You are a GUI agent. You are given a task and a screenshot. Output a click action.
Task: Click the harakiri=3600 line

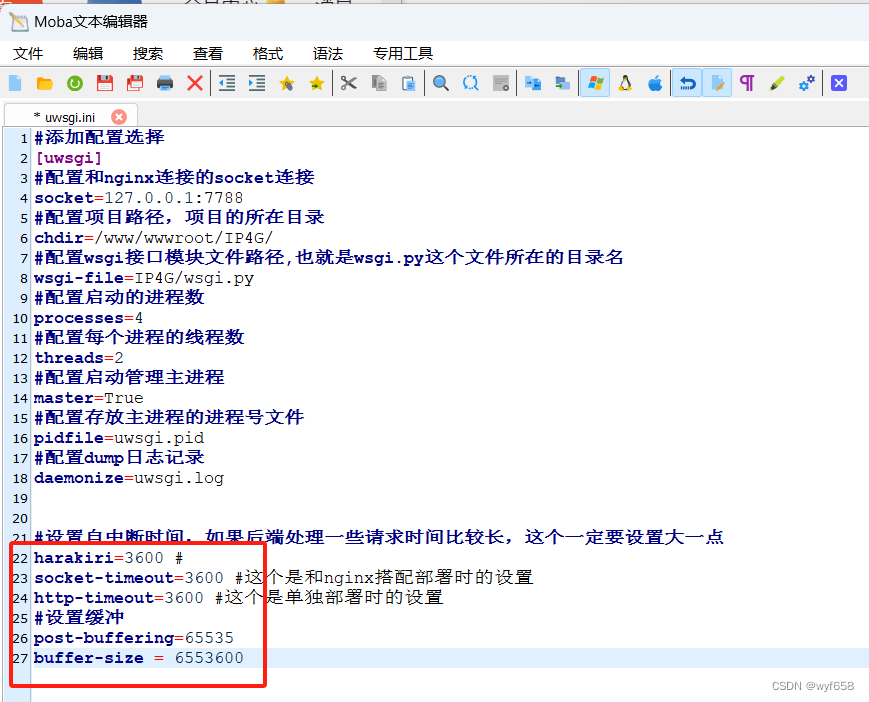coord(109,558)
